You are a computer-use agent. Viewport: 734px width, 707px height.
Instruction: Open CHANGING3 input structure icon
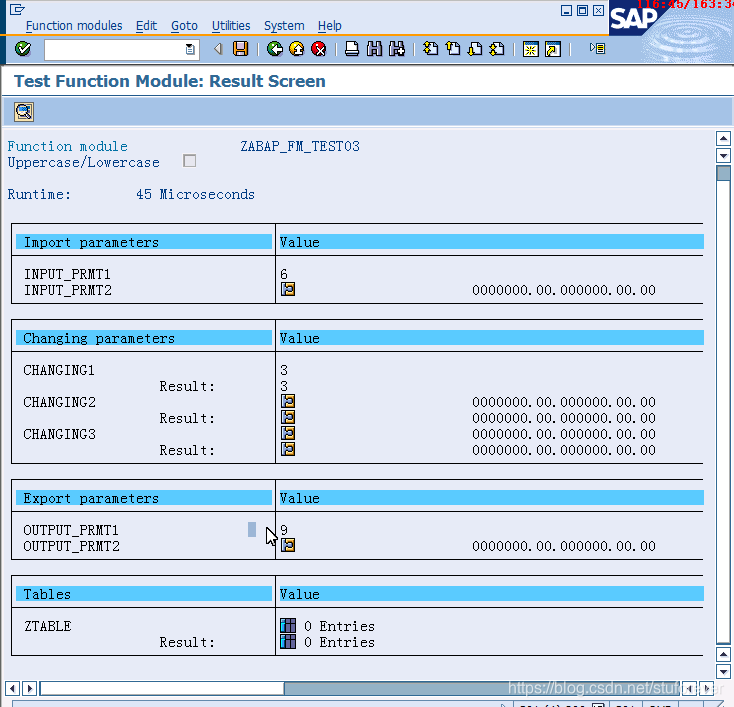click(x=288, y=433)
